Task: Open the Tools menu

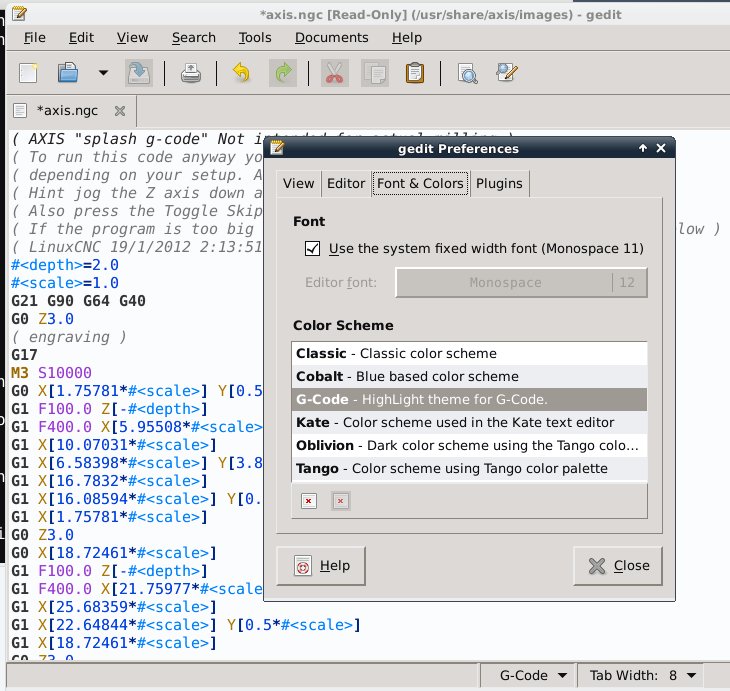Action: (x=255, y=38)
